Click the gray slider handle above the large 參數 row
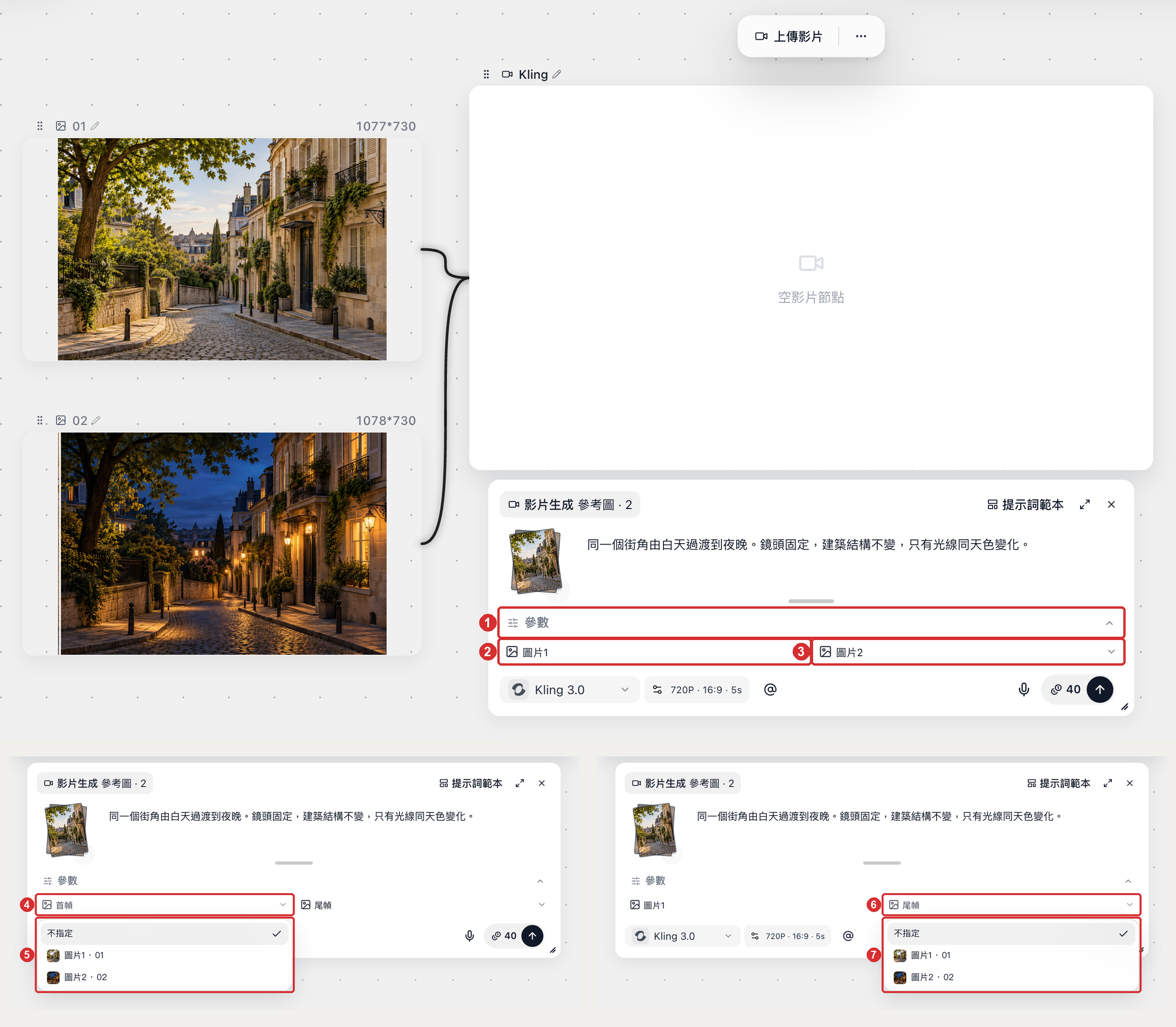The width and height of the screenshot is (1176, 1027). tap(811, 601)
